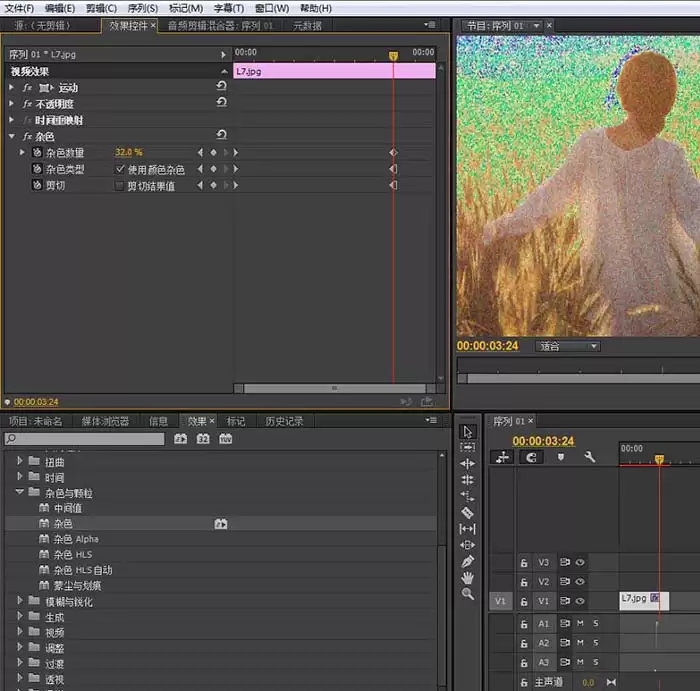700x691 pixels.
Task: Toggle the timeline snap magnet button
Action: click(x=530, y=457)
